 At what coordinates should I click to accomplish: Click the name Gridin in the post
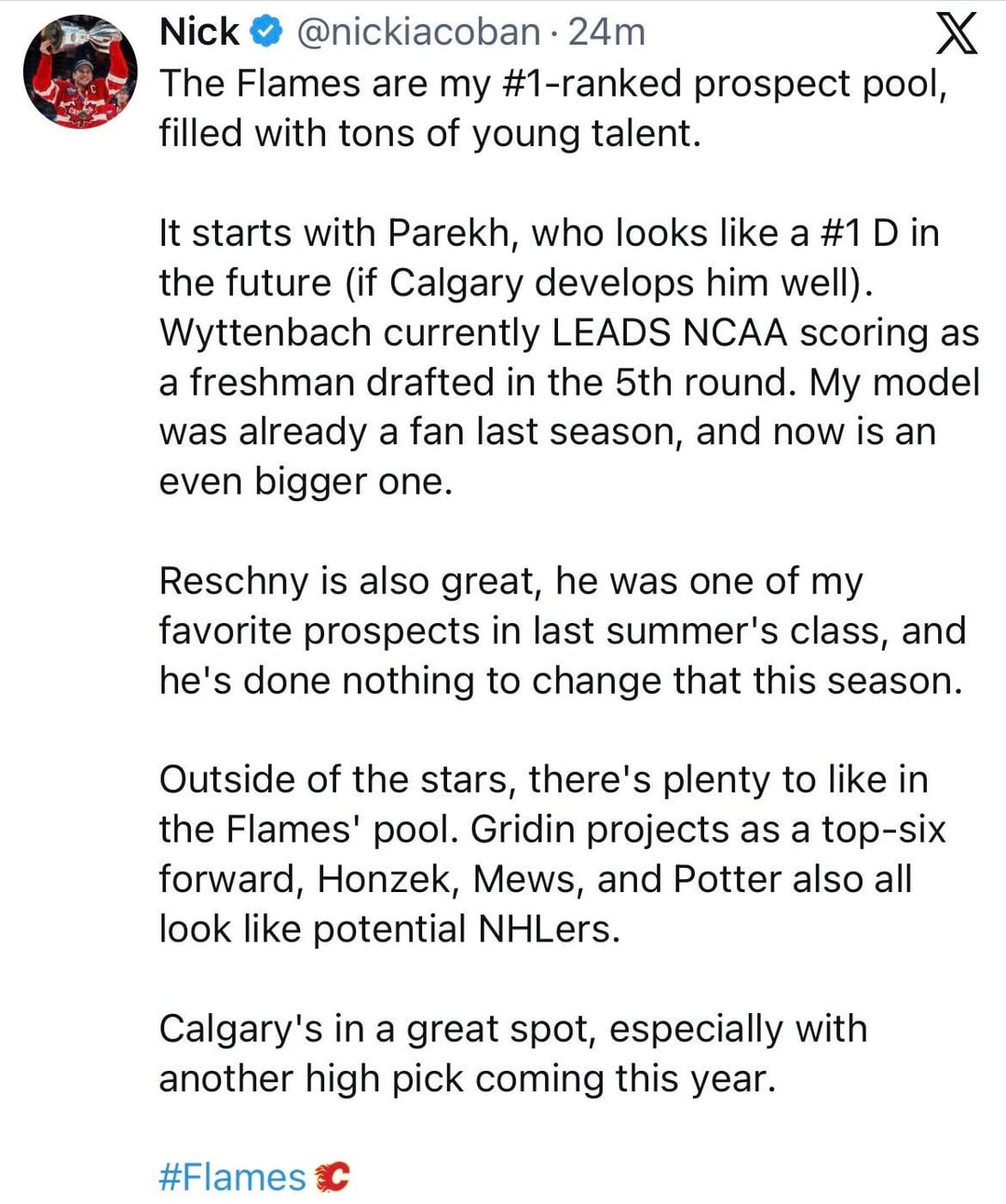522,830
